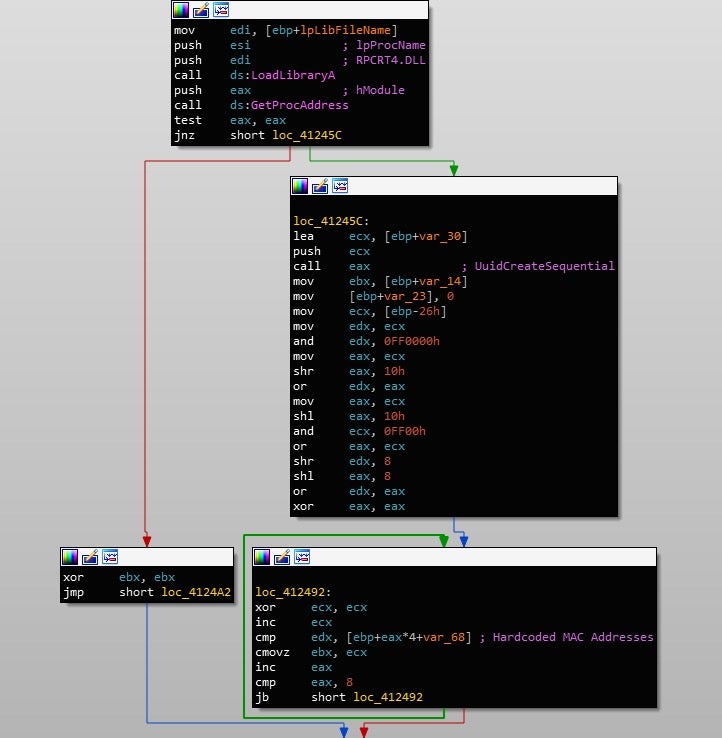Click the group nodes icon in the LoadLibraryA block

[x=221, y=10]
